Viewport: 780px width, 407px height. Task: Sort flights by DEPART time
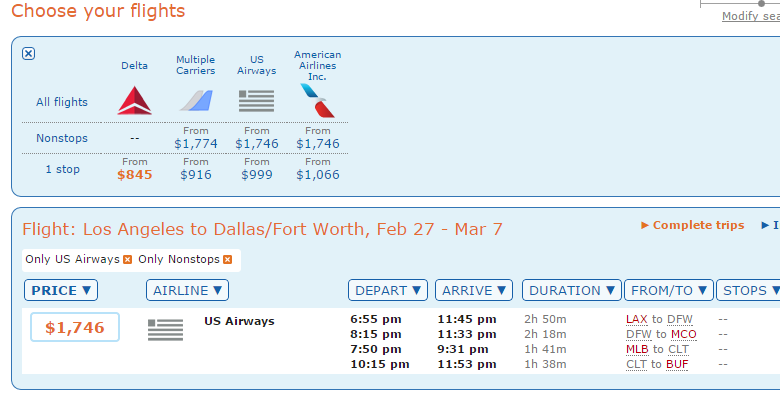pyautogui.click(x=388, y=290)
